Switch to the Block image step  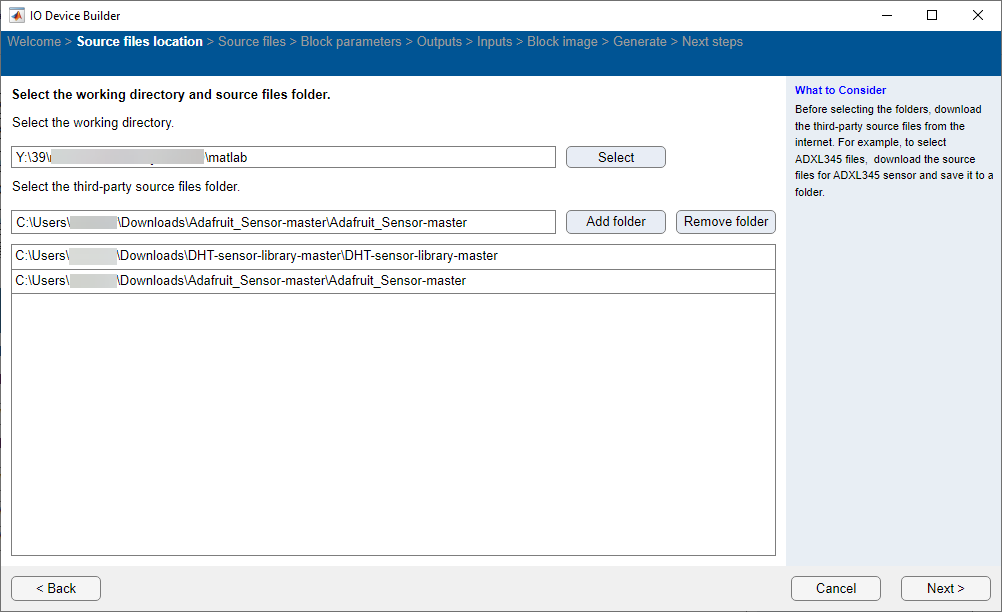[561, 41]
